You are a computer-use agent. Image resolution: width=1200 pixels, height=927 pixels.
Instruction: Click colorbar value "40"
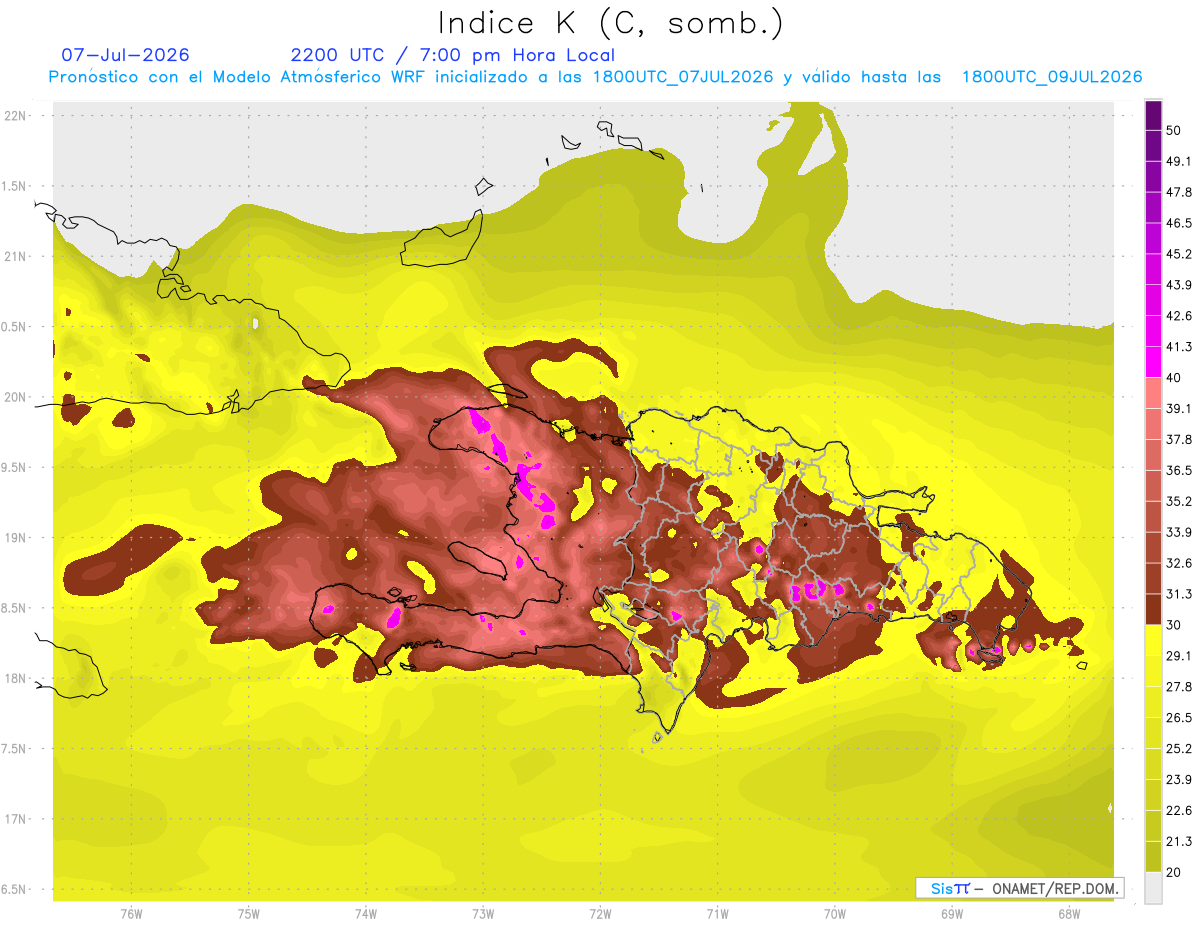1174,378
